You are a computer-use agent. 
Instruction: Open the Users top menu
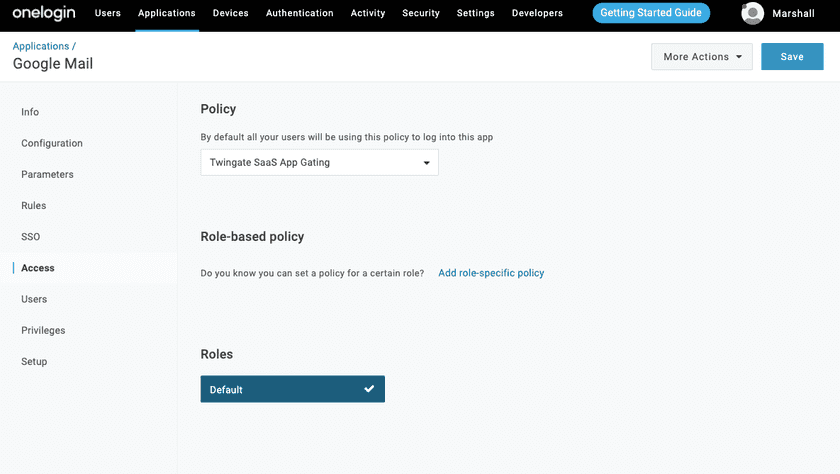point(107,14)
